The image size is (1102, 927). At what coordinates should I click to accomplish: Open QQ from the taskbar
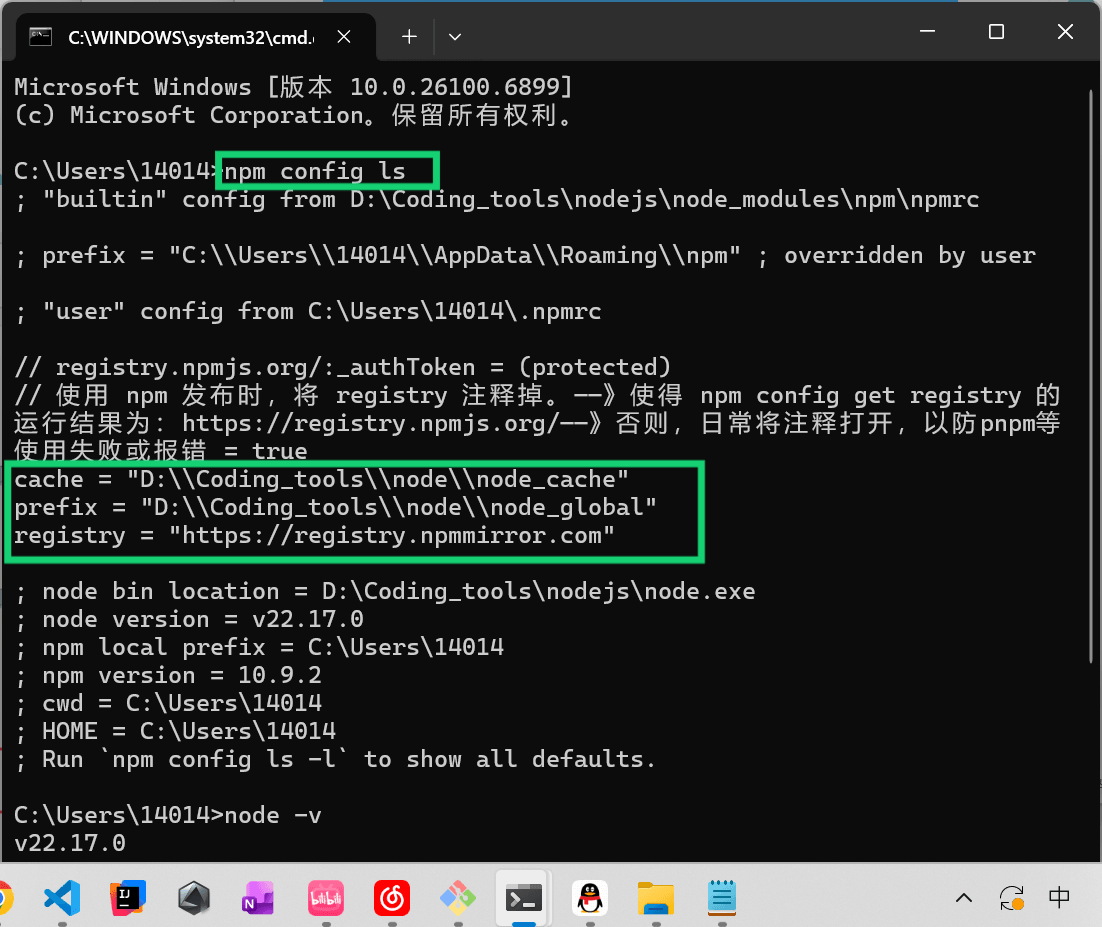589,898
